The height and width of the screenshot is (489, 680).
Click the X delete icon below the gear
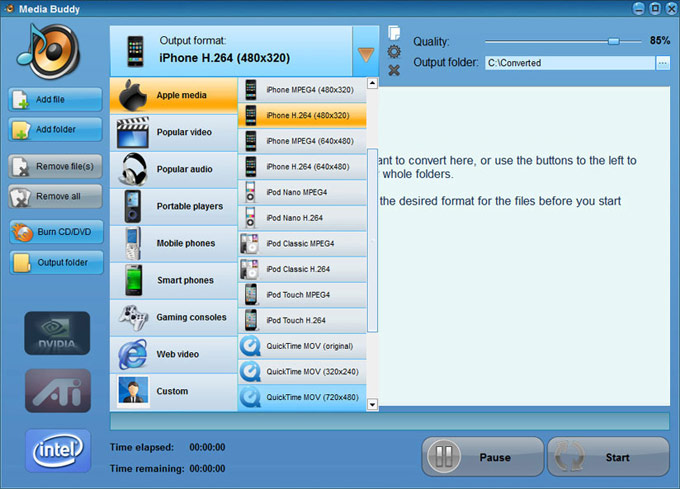pyautogui.click(x=394, y=70)
